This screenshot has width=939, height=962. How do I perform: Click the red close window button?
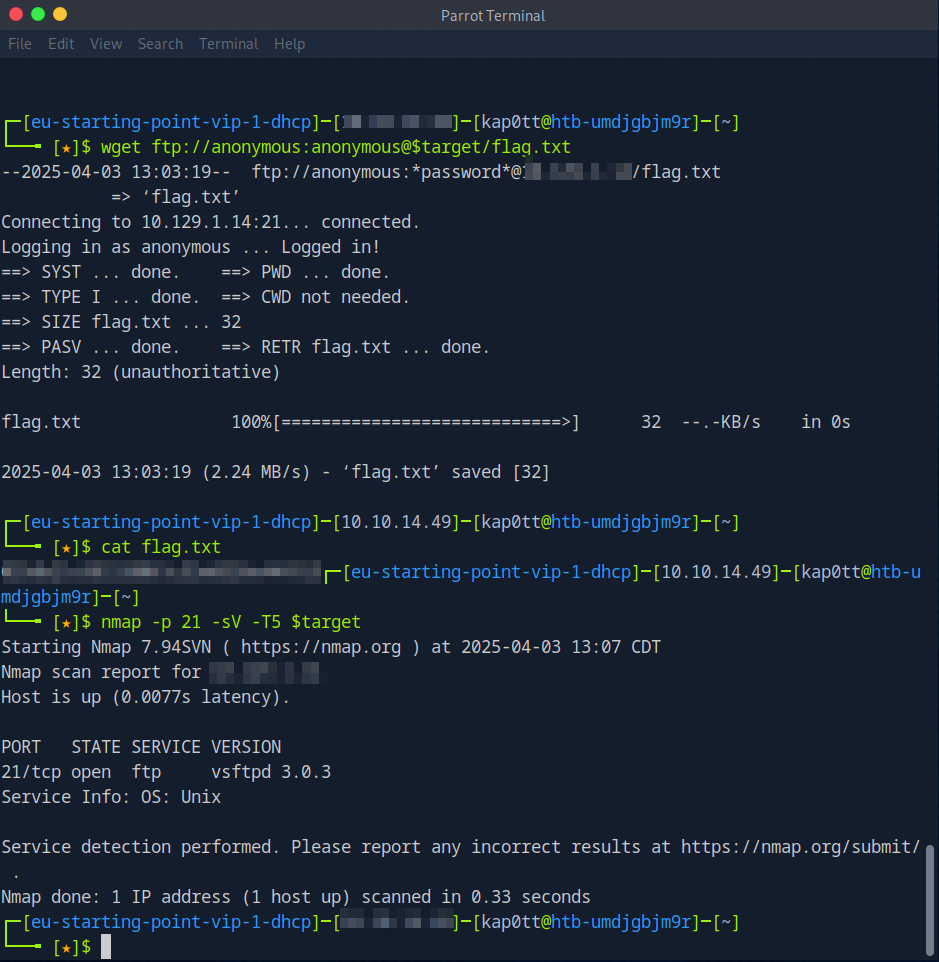[x=16, y=15]
